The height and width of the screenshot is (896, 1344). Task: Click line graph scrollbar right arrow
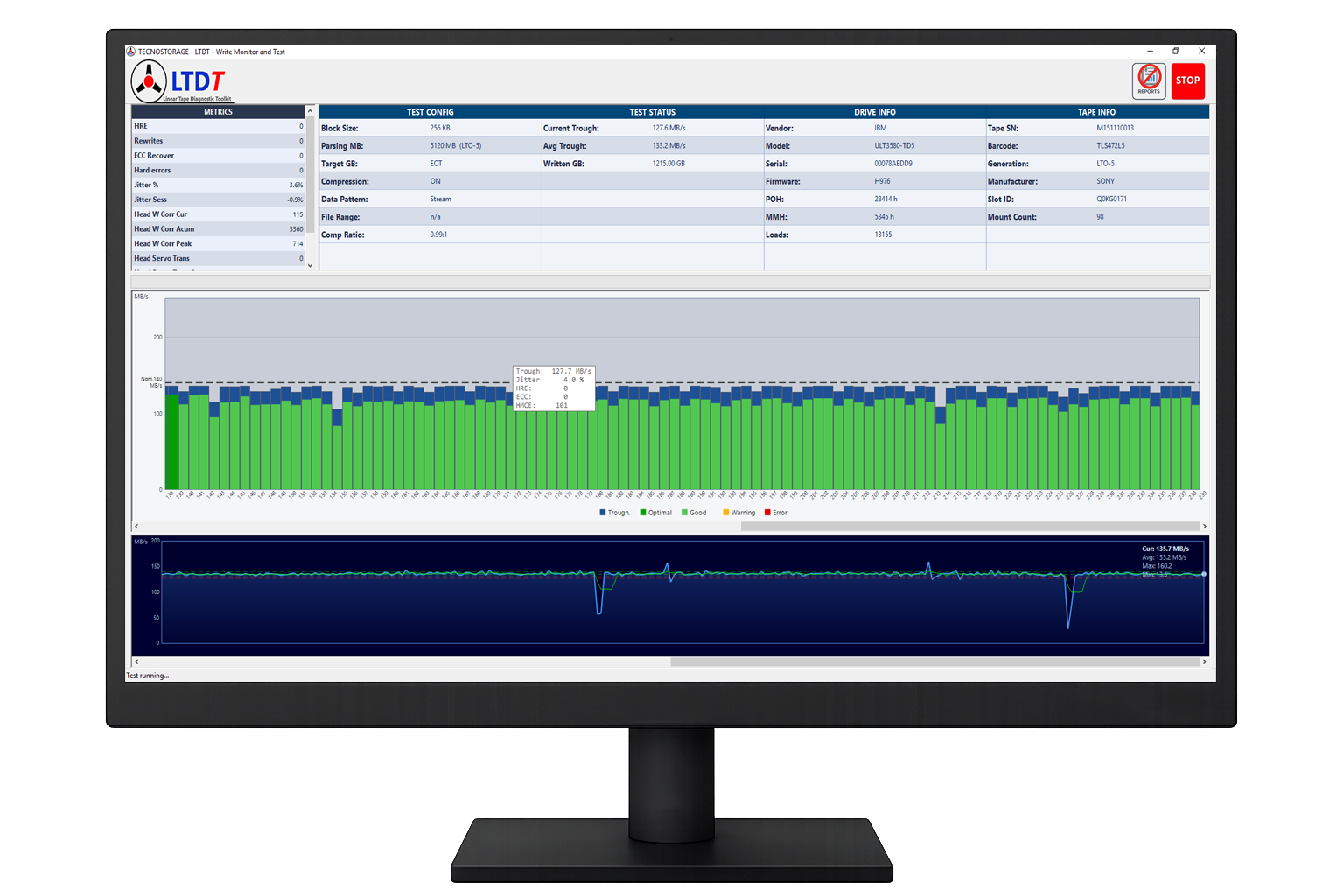point(1205,661)
